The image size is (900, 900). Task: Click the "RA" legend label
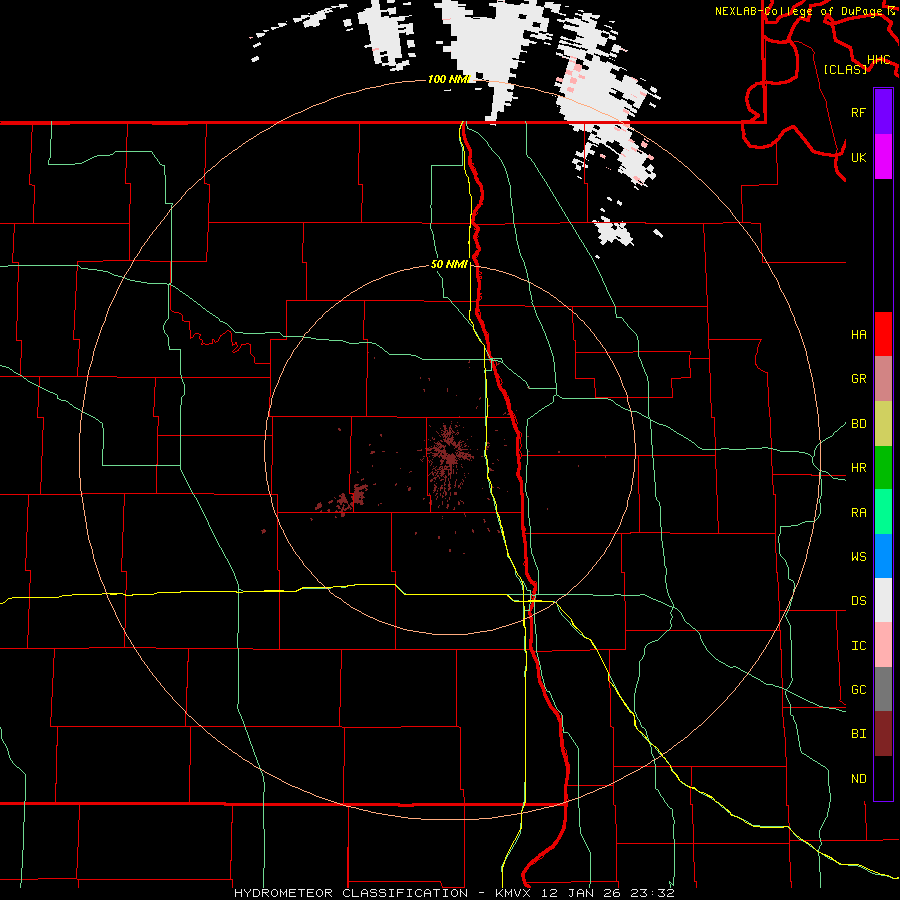coord(858,513)
